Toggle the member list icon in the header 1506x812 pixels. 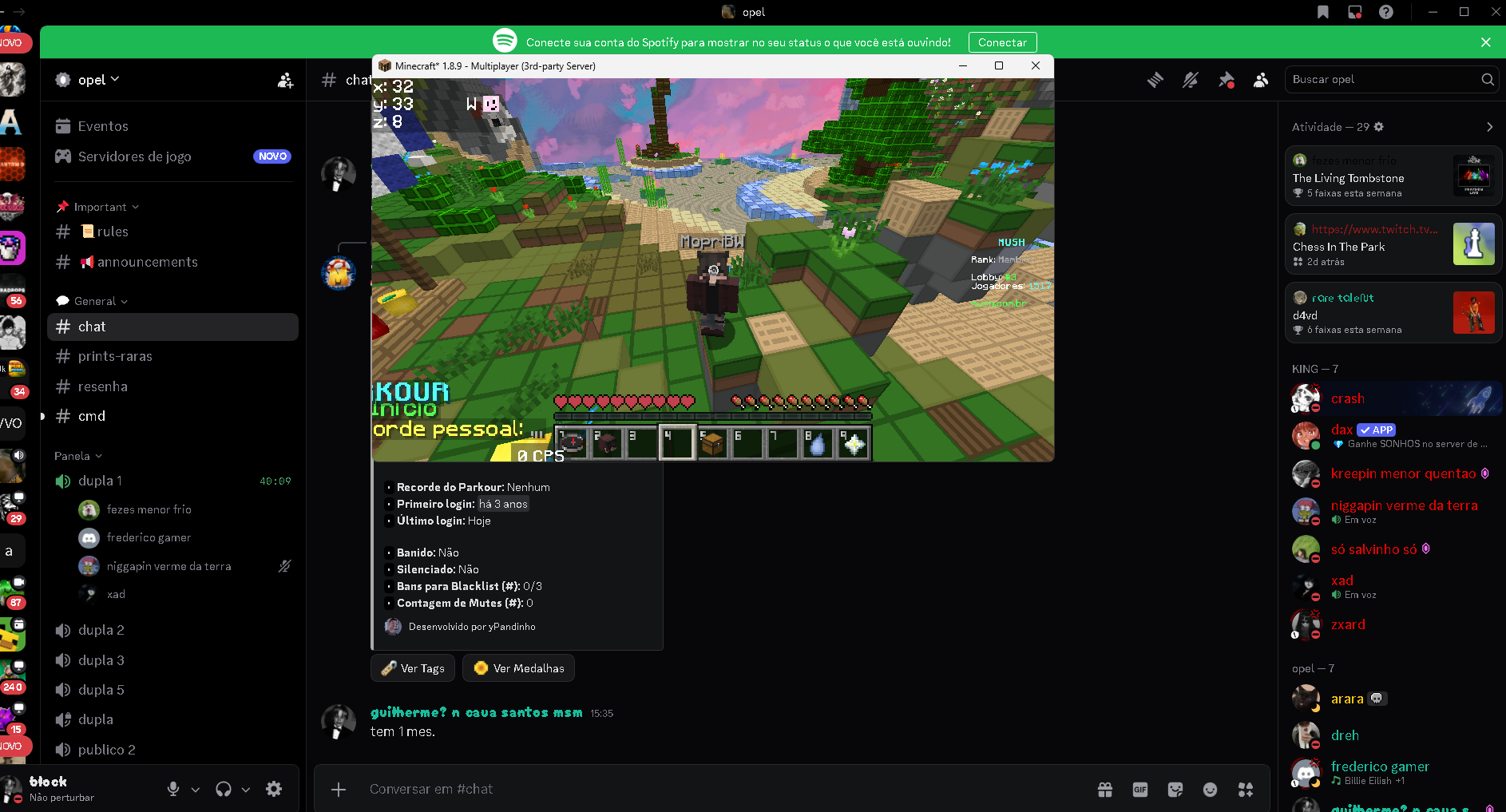[1261, 80]
